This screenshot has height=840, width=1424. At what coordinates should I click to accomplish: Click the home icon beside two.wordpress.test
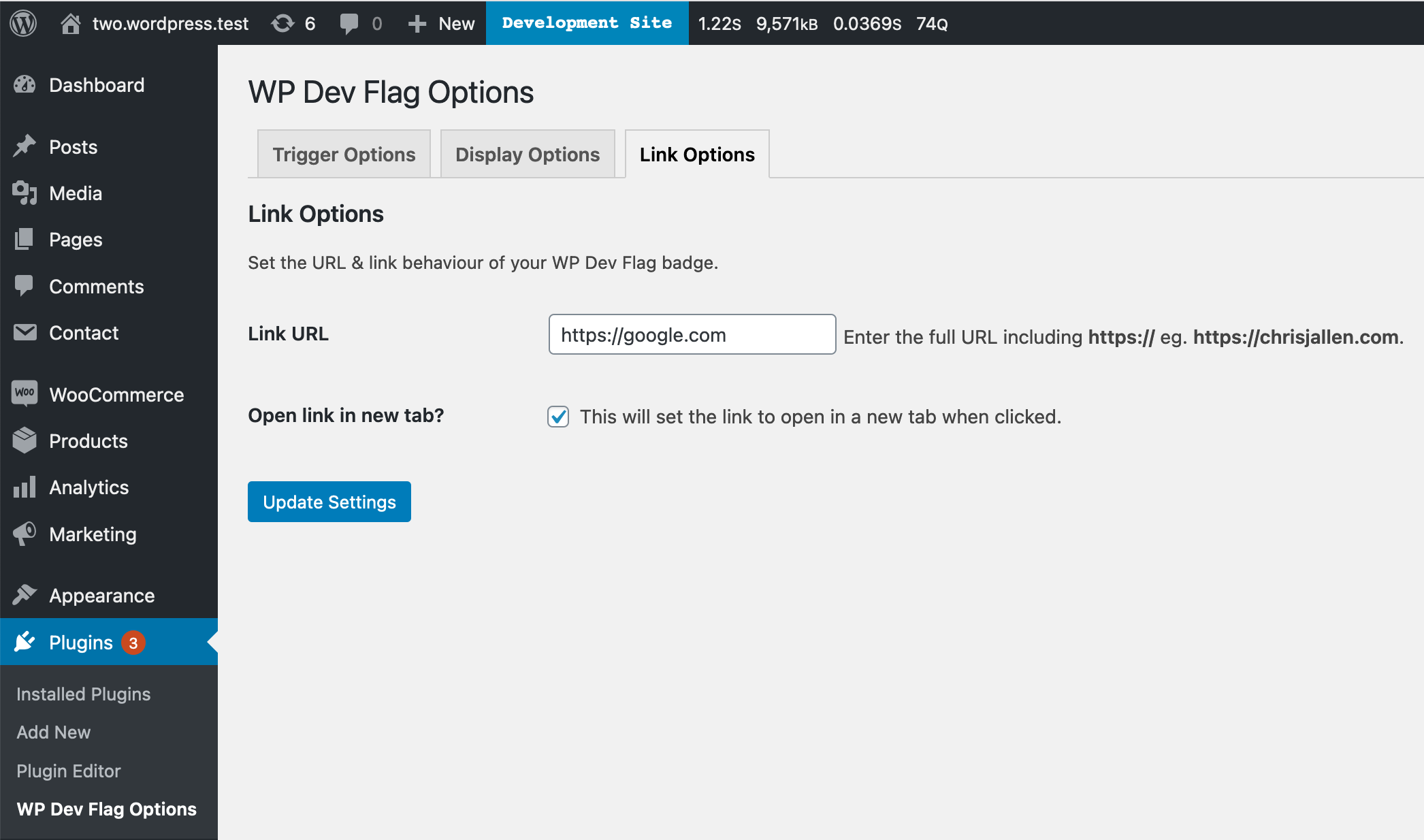pyautogui.click(x=70, y=23)
